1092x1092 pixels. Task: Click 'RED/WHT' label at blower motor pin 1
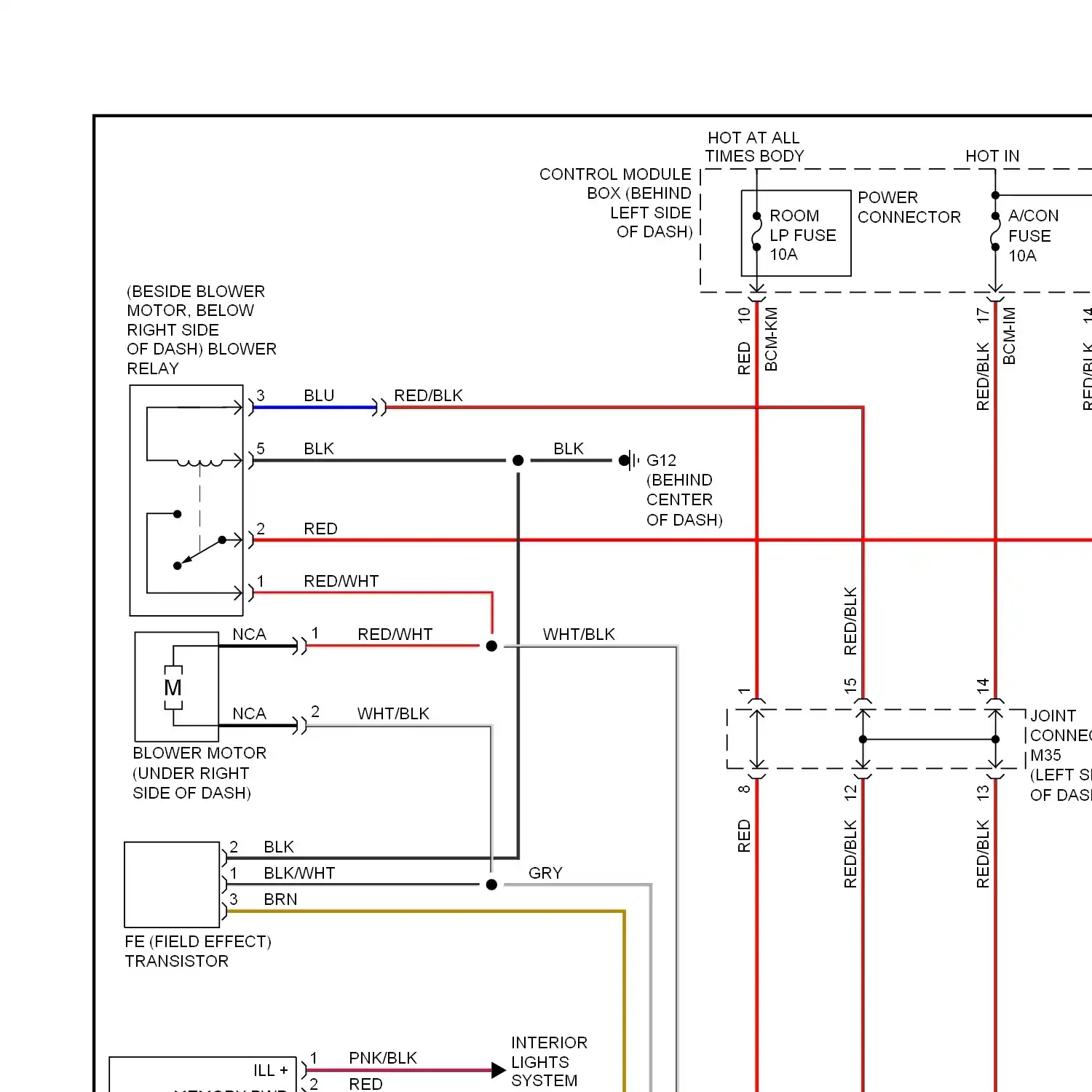tap(395, 634)
